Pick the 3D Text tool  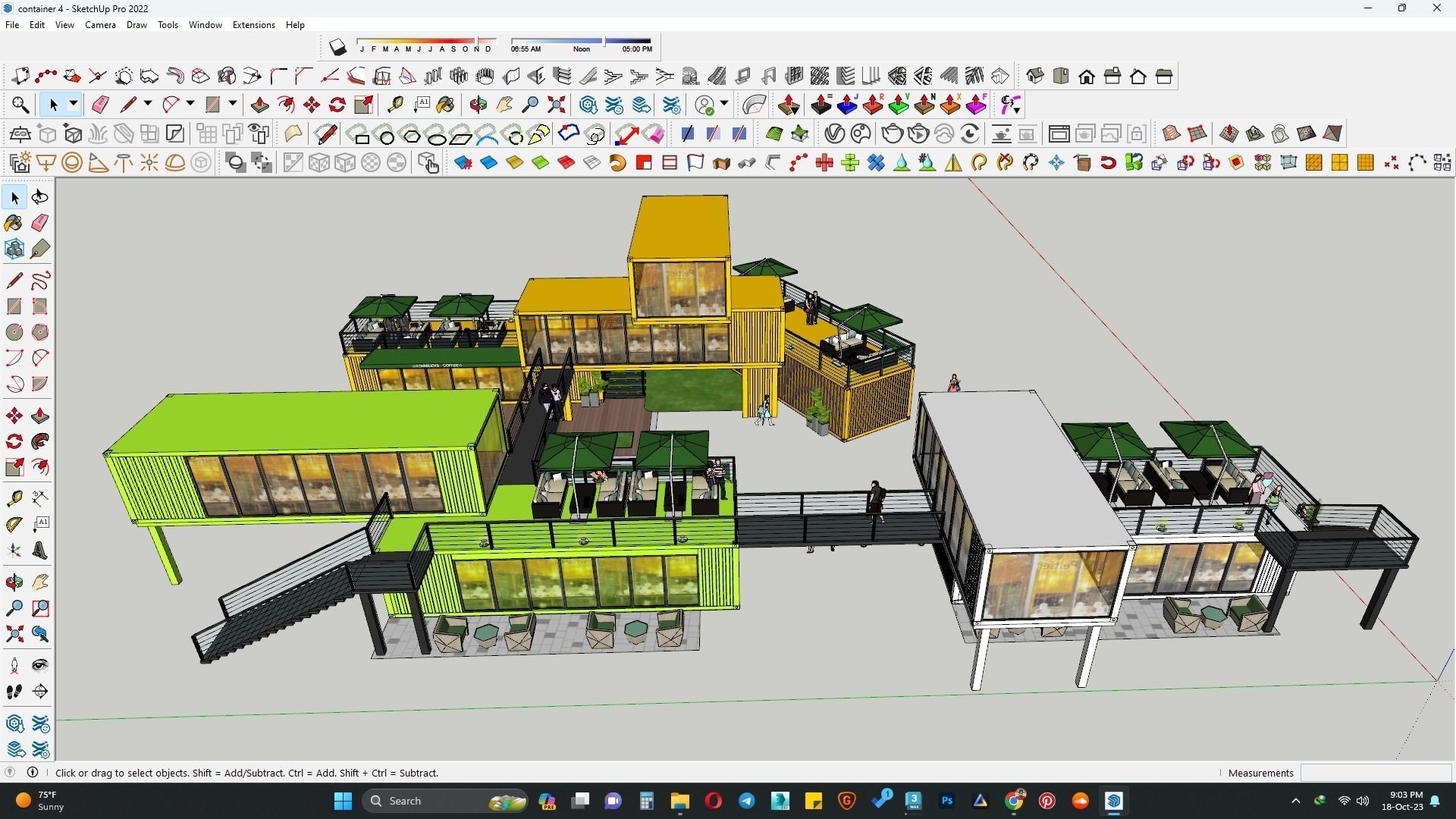tap(40, 551)
